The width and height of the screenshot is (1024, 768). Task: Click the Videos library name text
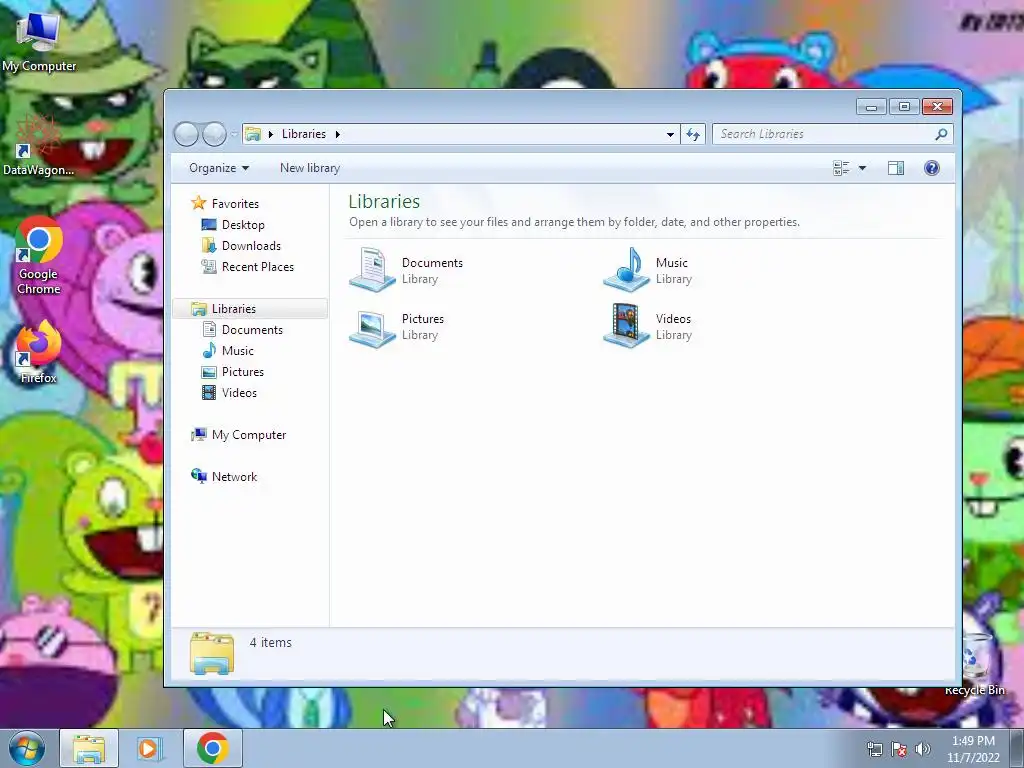click(x=673, y=319)
